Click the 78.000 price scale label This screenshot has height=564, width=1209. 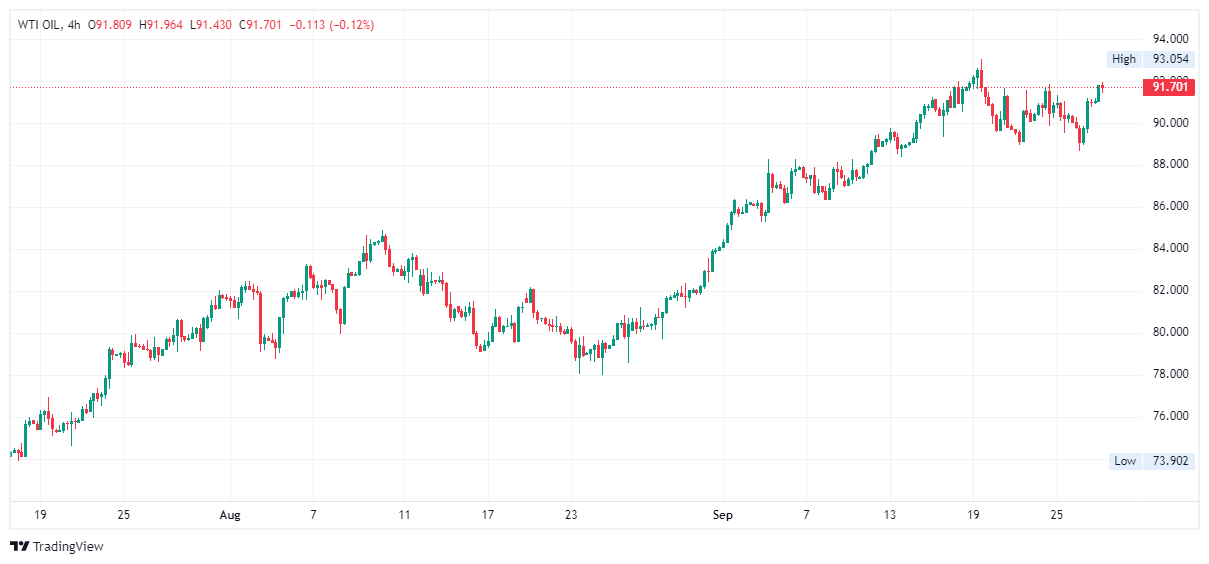point(1170,374)
